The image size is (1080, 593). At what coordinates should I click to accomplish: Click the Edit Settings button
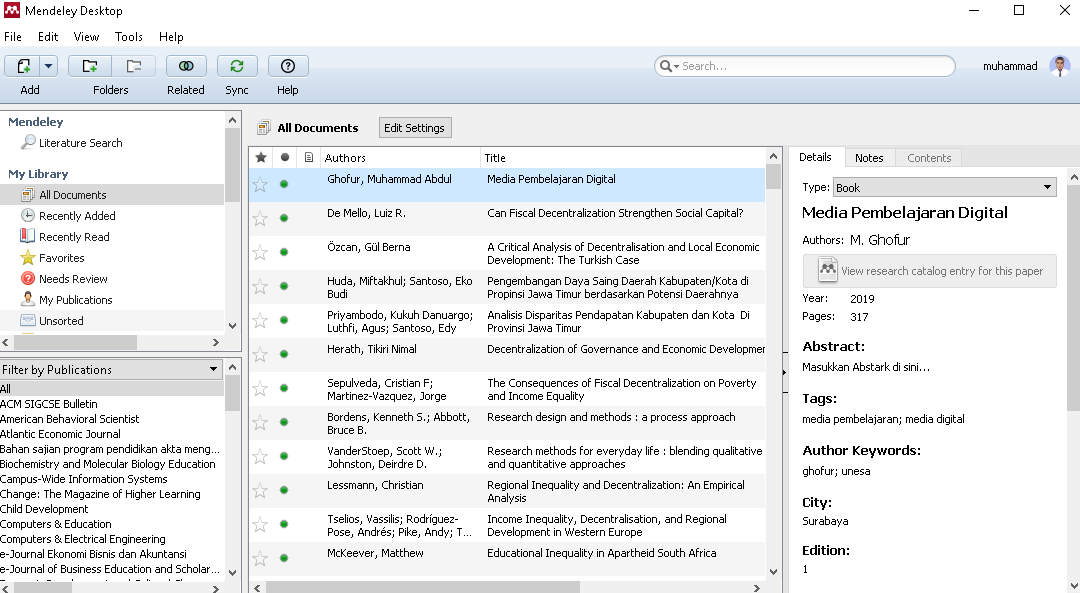[414, 128]
